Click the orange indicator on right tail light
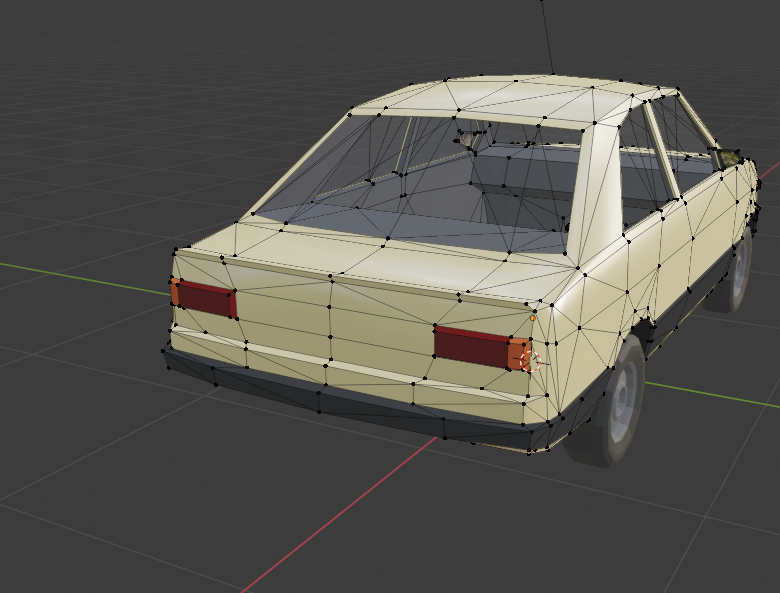The image size is (780, 593). (518, 354)
